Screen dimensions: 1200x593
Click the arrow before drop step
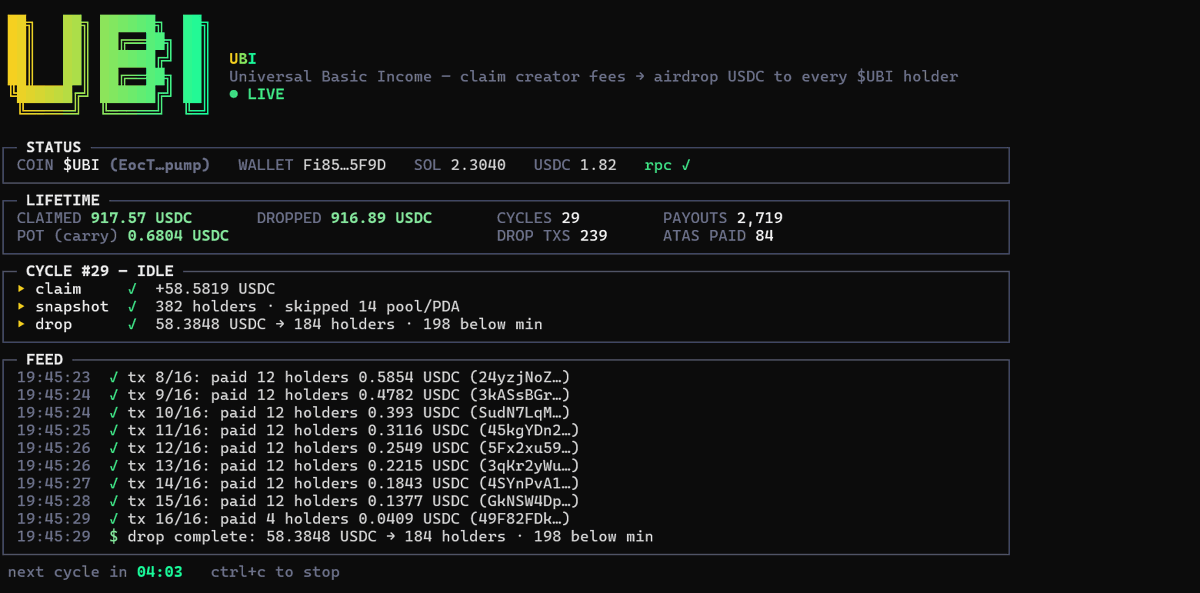pyautogui.click(x=22, y=324)
